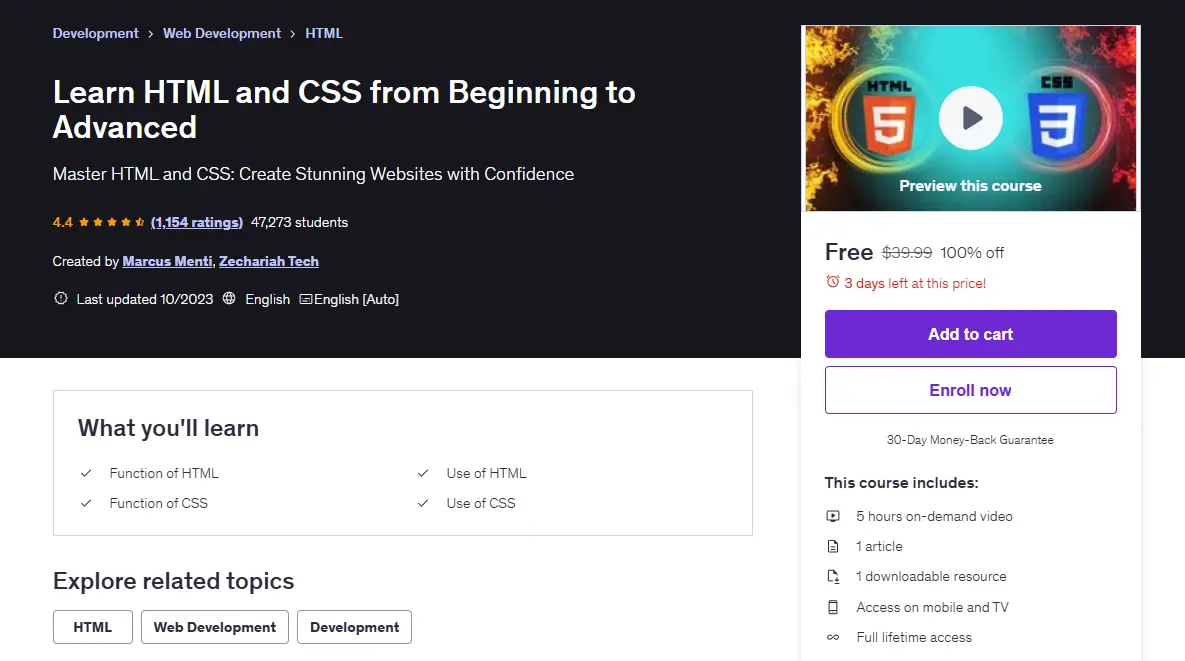
Task: Click the This course includes heading
Action: point(901,483)
